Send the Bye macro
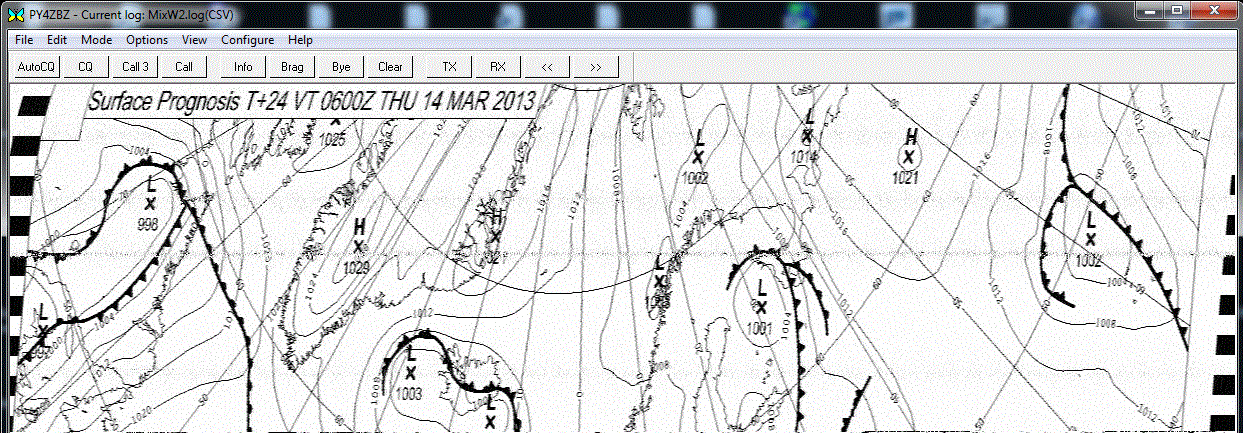The height and width of the screenshot is (433, 1243). (341, 67)
